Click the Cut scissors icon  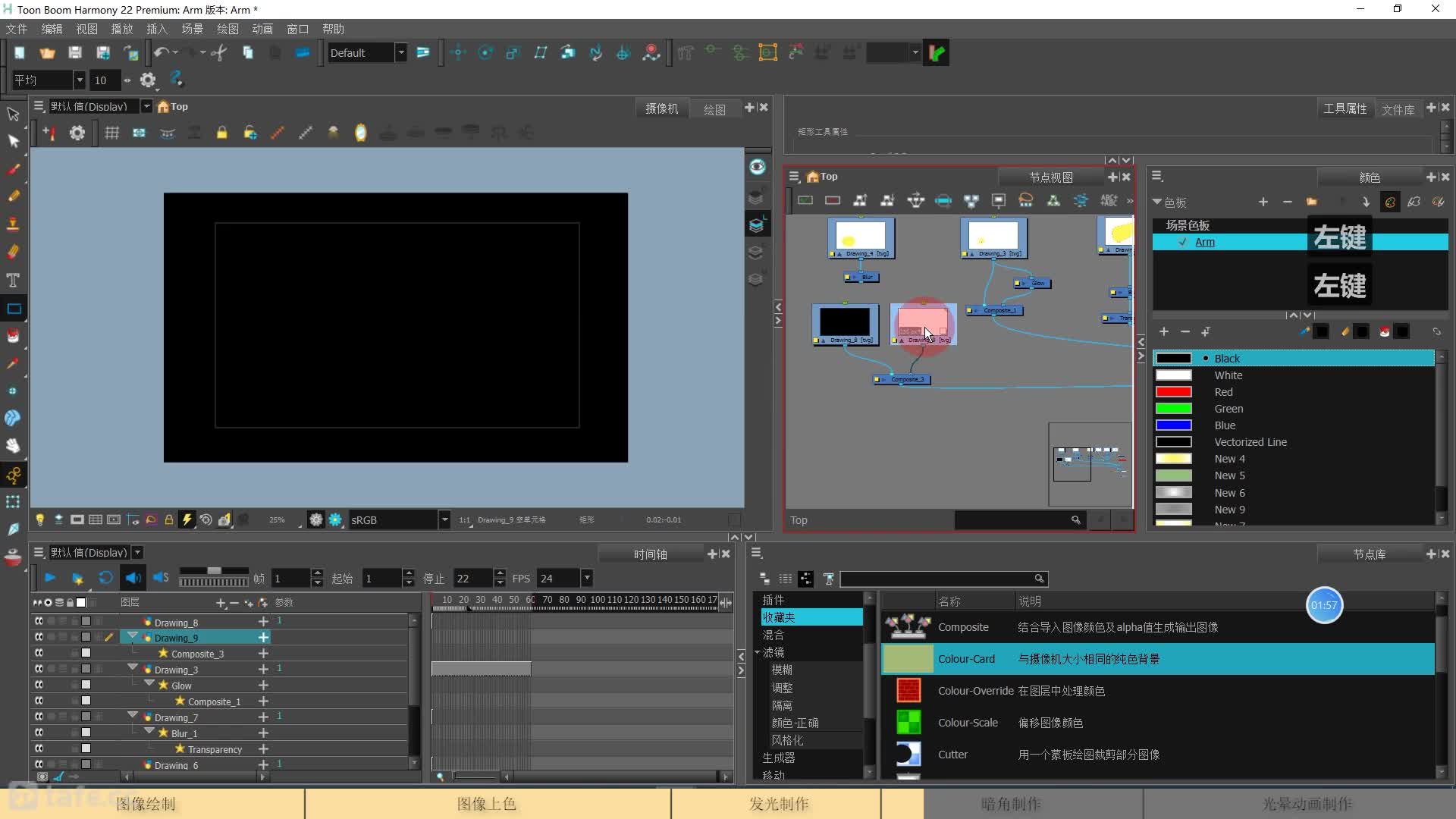219,52
